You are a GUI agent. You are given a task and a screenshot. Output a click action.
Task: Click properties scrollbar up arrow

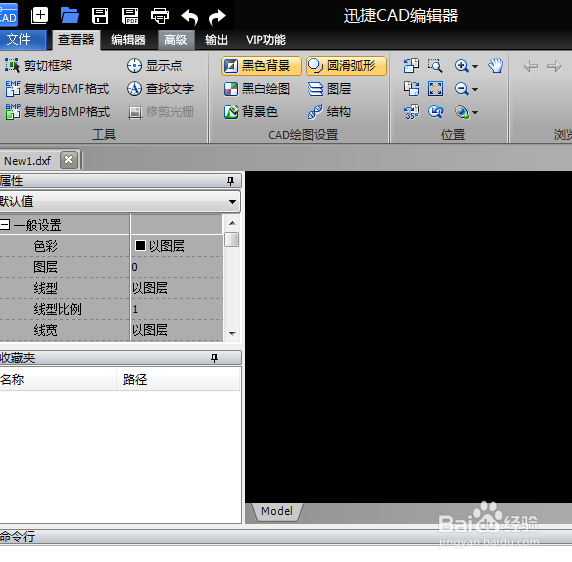click(232, 223)
